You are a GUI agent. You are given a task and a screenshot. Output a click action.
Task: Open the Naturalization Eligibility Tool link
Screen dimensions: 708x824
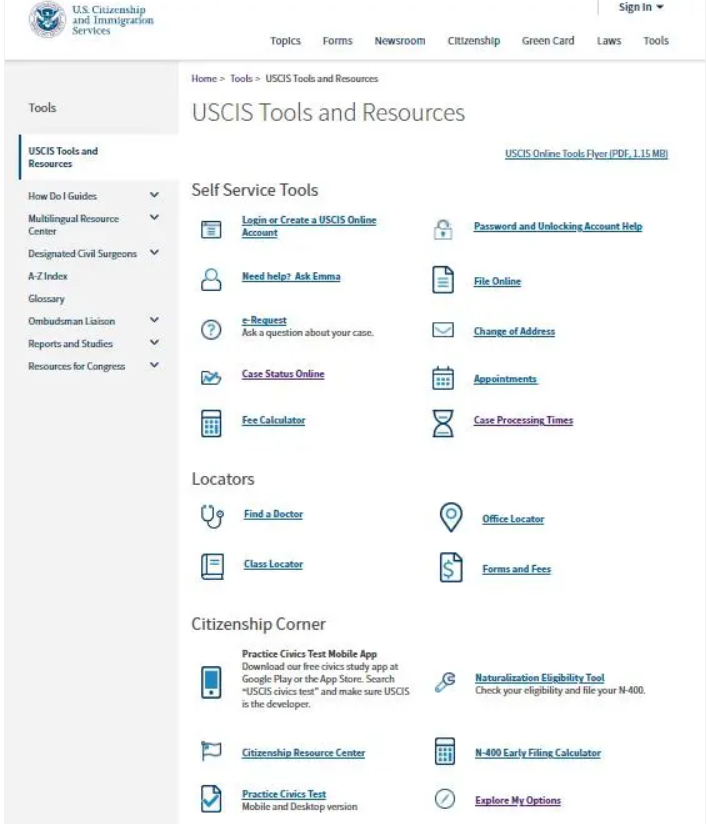(540, 677)
